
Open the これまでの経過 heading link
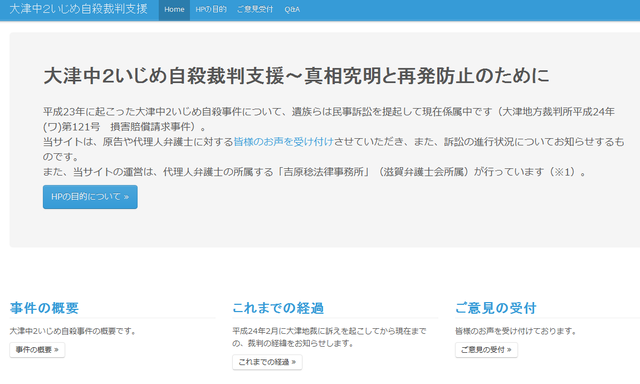point(278,308)
